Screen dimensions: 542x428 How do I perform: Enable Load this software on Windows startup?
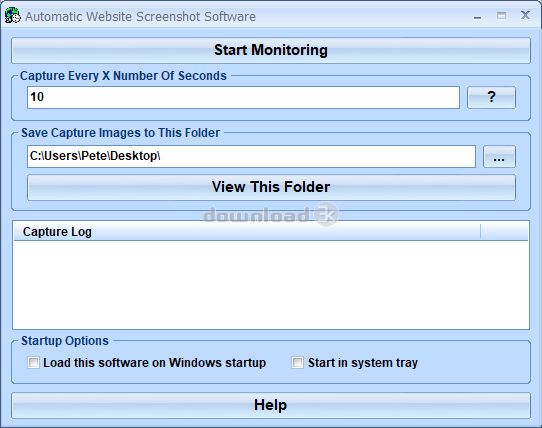pos(33,363)
